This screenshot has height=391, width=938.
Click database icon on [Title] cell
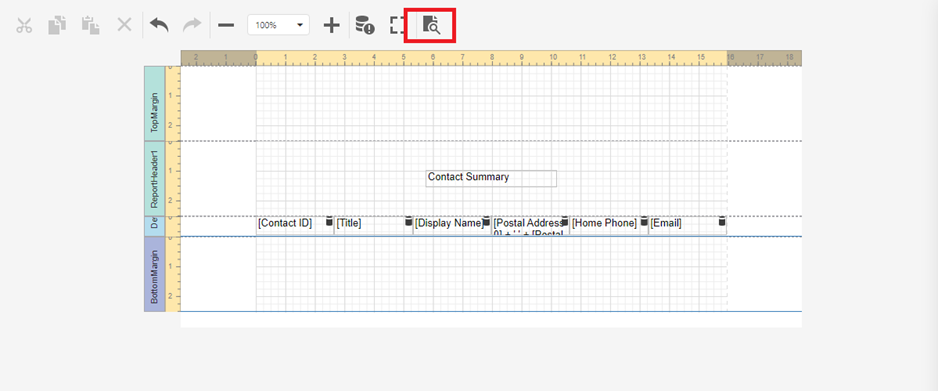pos(409,221)
